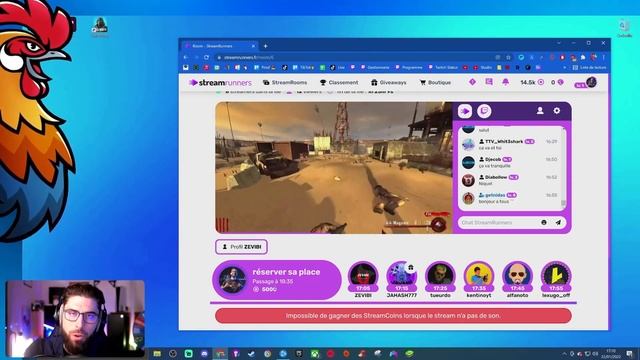Click the 0 secondary coin balance

pyautogui.click(x=557, y=82)
